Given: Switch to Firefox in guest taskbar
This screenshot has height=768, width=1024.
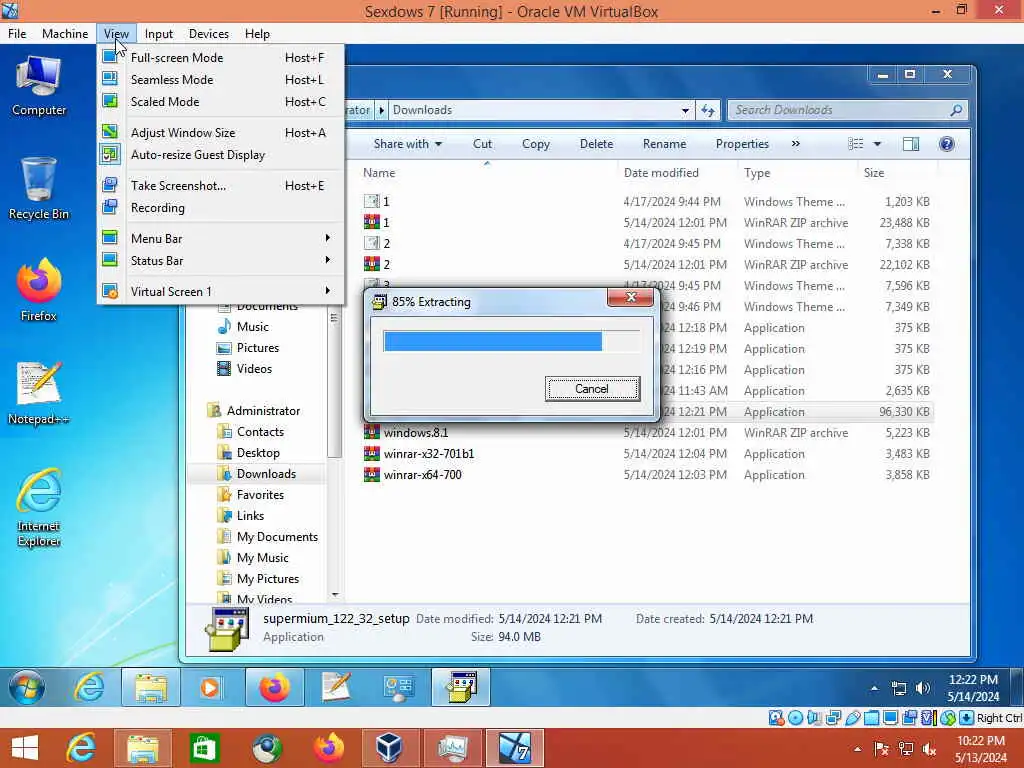Looking at the screenshot, I should pos(274,687).
